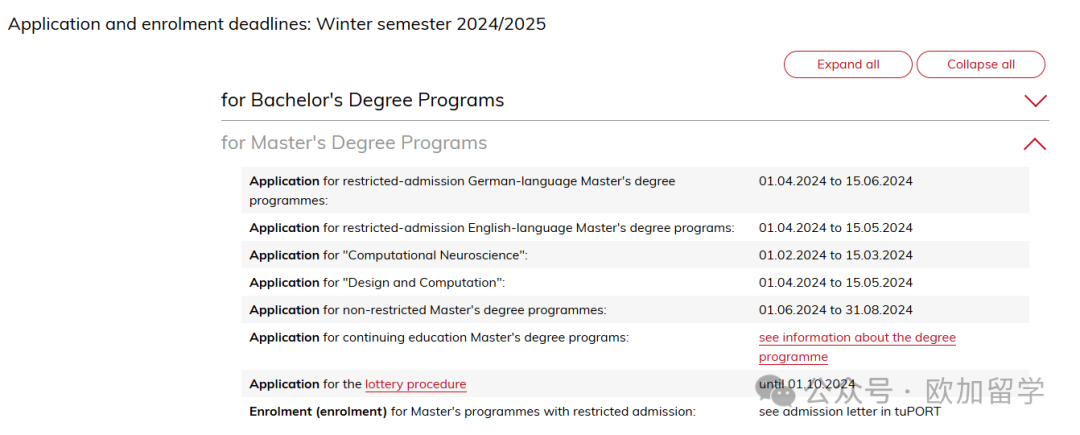Click 'see admission letter in tuPORT' text
The height and width of the screenshot is (435, 1080).
(x=849, y=412)
